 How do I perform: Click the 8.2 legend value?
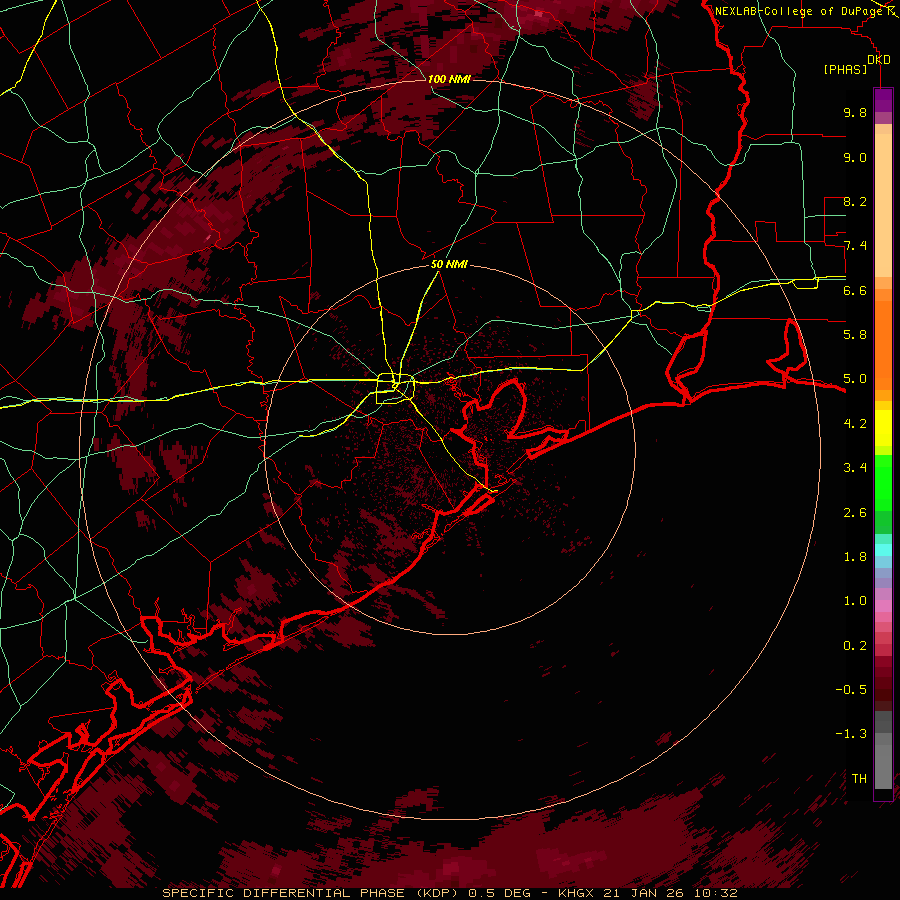pos(855,201)
